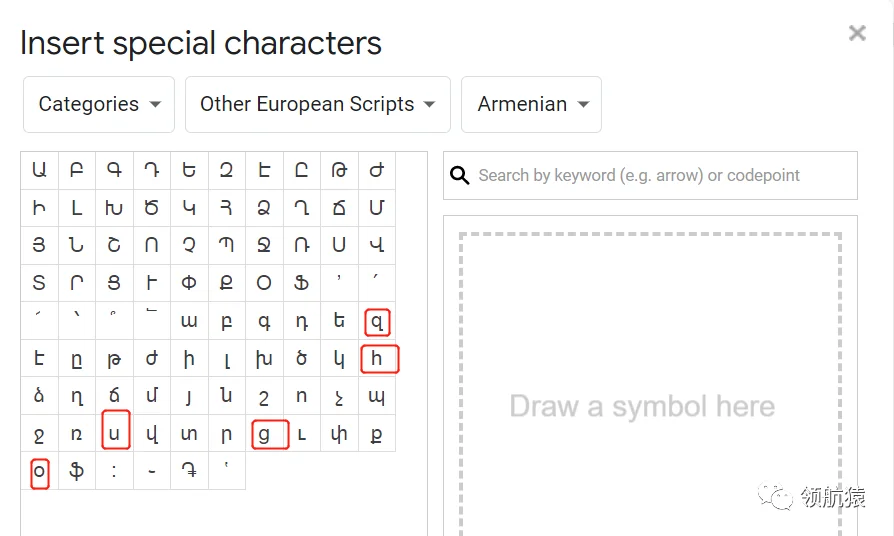
Task: Insert Armenian capital letter Gim Գ
Action: tap(115, 170)
